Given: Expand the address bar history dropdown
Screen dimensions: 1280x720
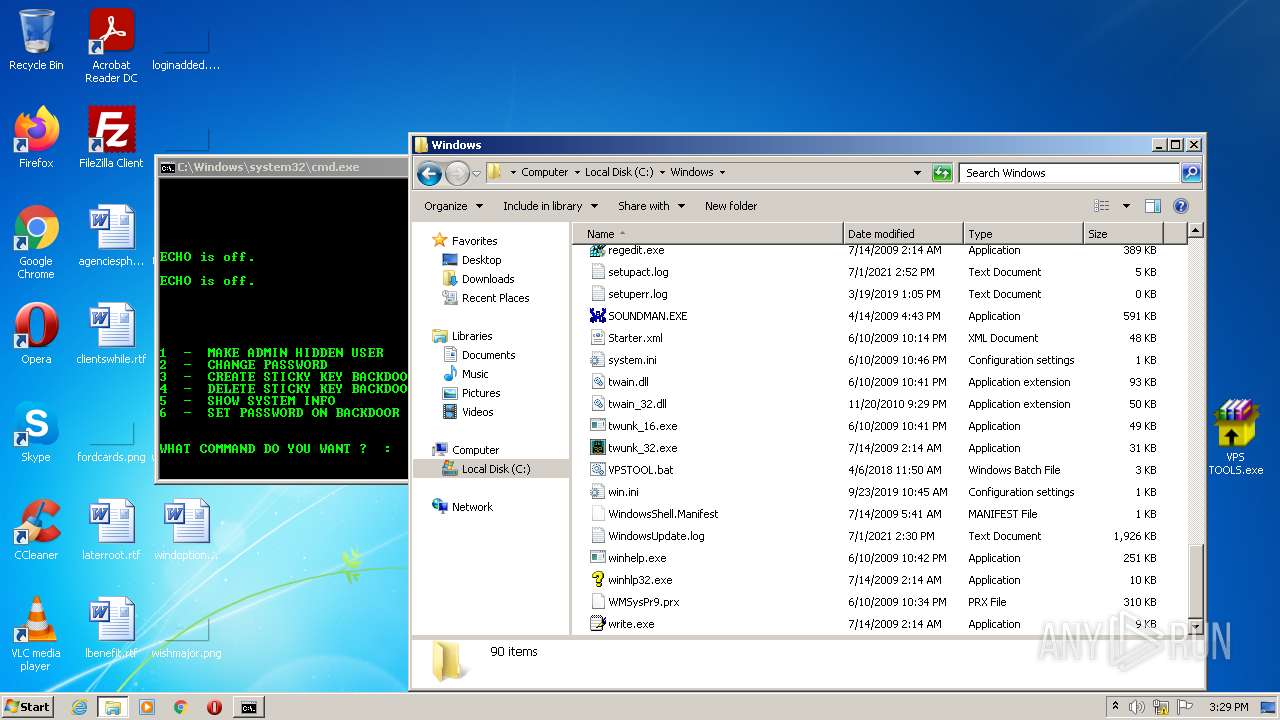Looking at the screenshot, I should pyautogui.click(x=917, y=173).
